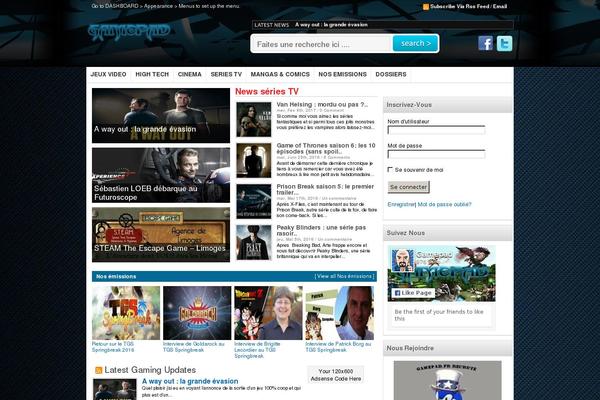Open the DOSSIERS menu
This screenshot has width=600, height=400.
point(391,74)
